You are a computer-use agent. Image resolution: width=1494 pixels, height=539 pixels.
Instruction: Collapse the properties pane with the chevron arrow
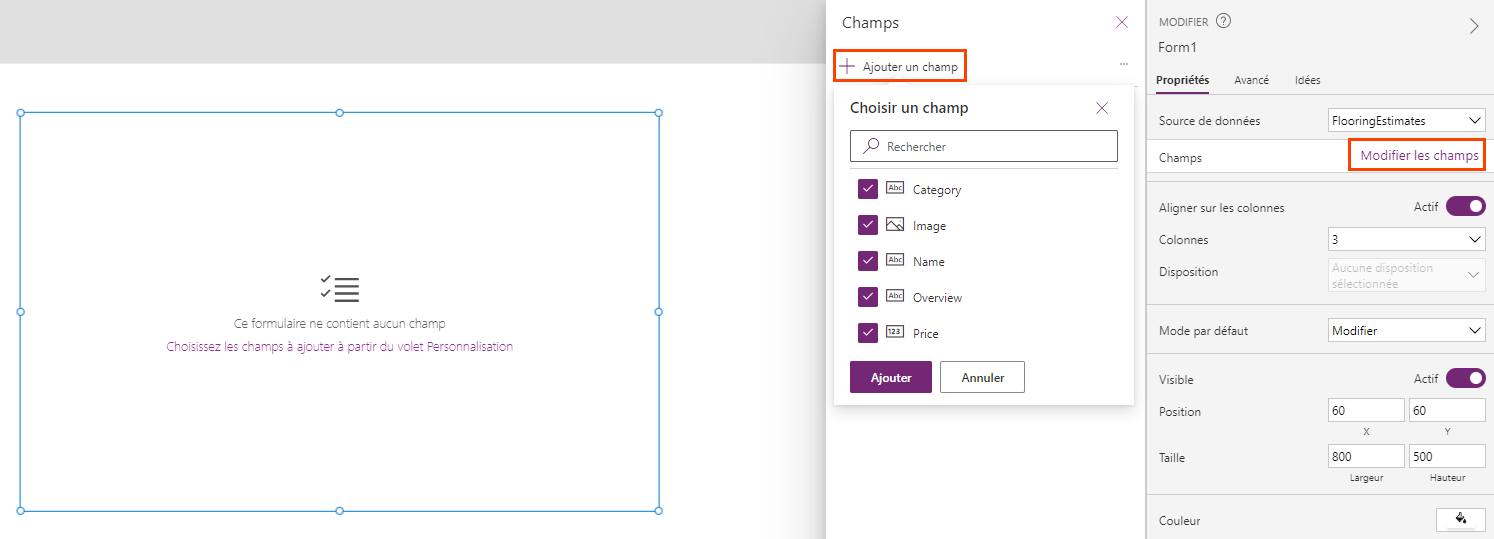(x=1473, y=27)
